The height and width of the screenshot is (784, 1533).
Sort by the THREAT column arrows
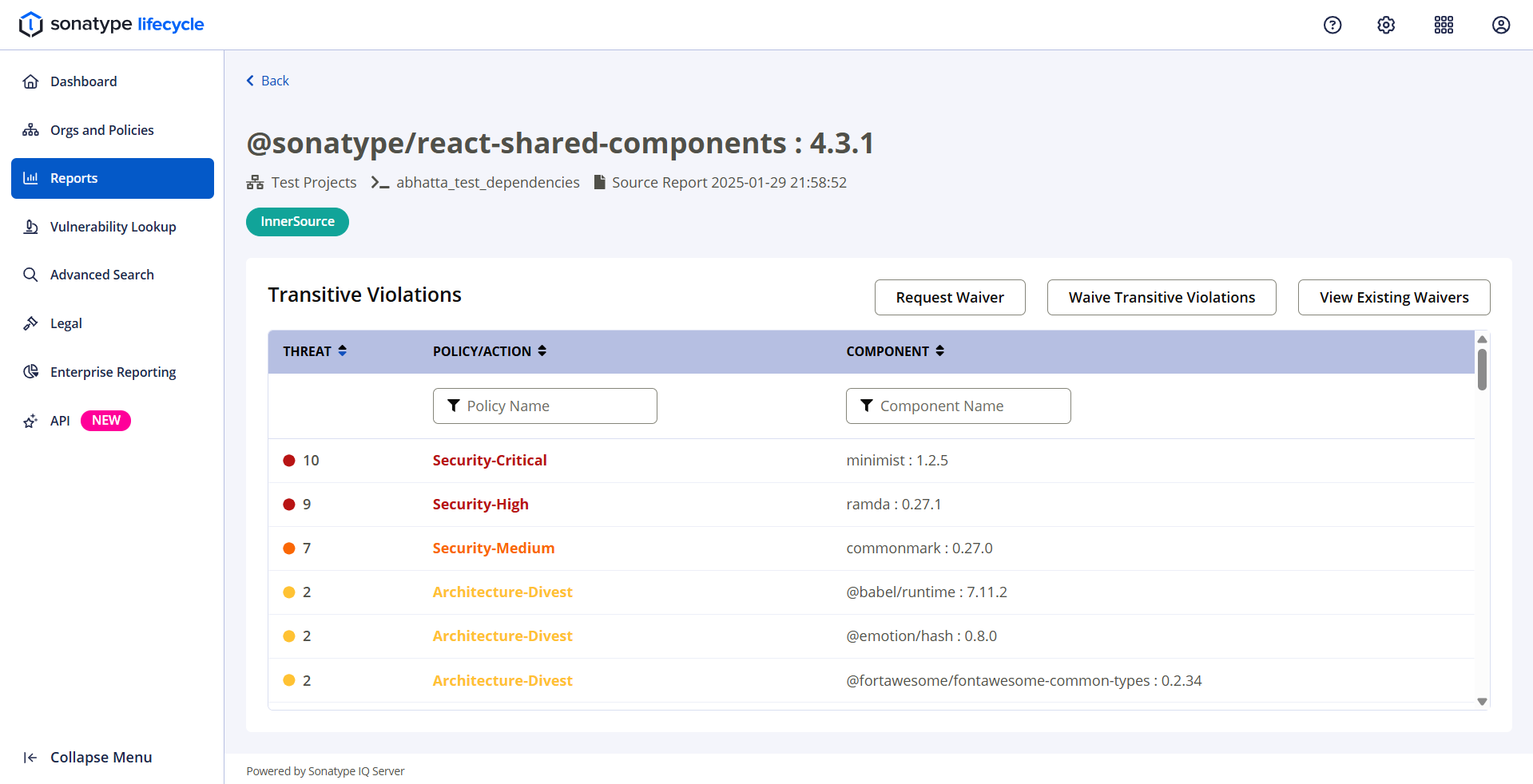click(343, 350)
